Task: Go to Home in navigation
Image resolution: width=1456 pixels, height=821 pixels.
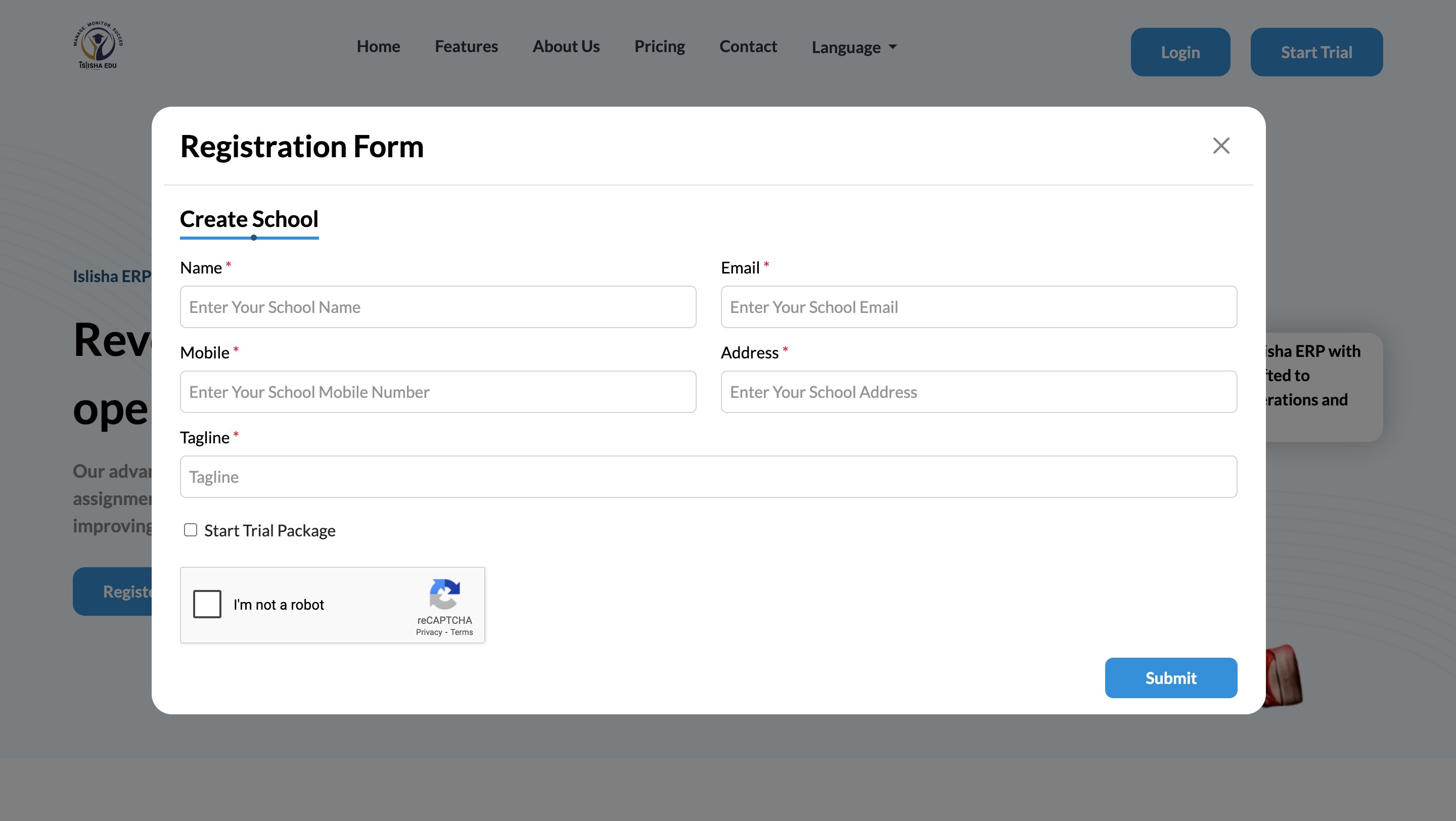Action: pos(378,47)
